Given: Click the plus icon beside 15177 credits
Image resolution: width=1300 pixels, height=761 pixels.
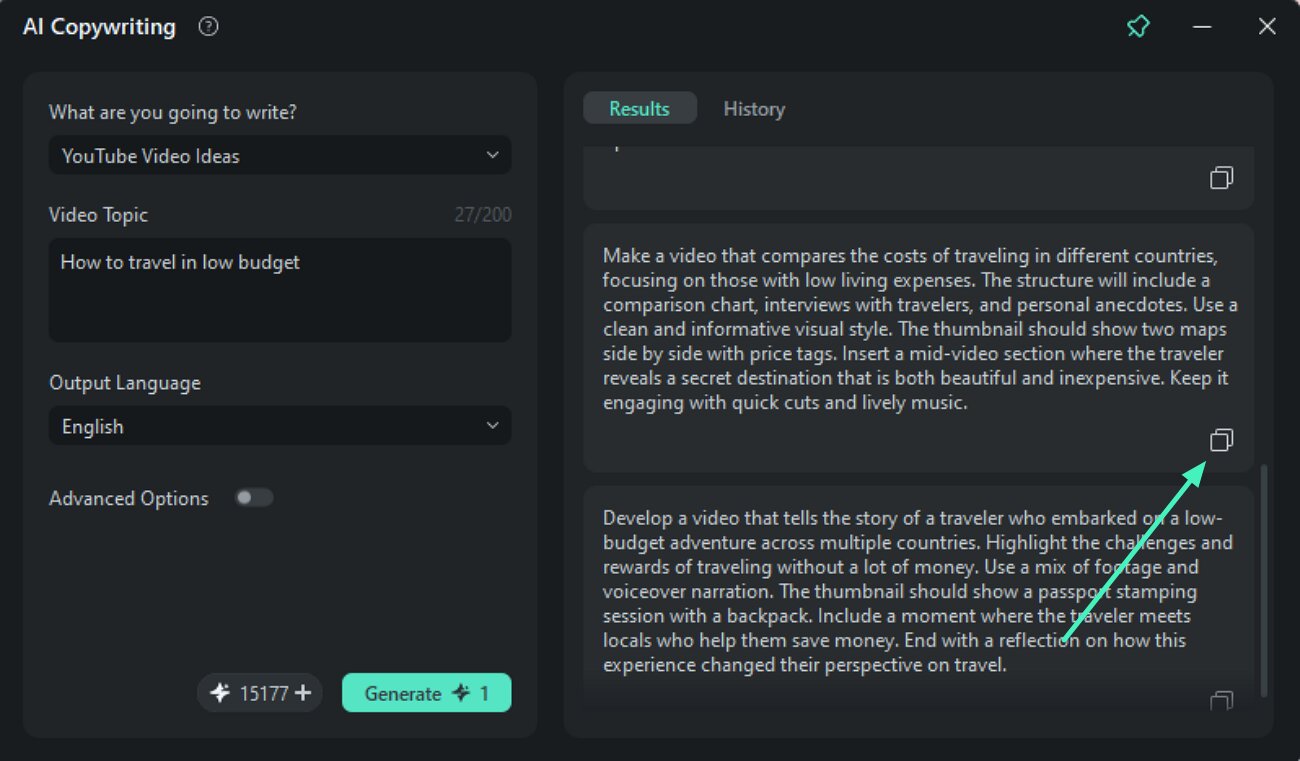Looking at the screenshot, I should point(303,693).
